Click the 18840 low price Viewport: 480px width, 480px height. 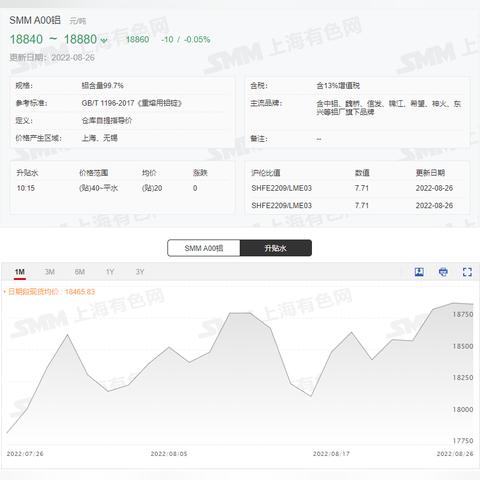tap(26, 39)
